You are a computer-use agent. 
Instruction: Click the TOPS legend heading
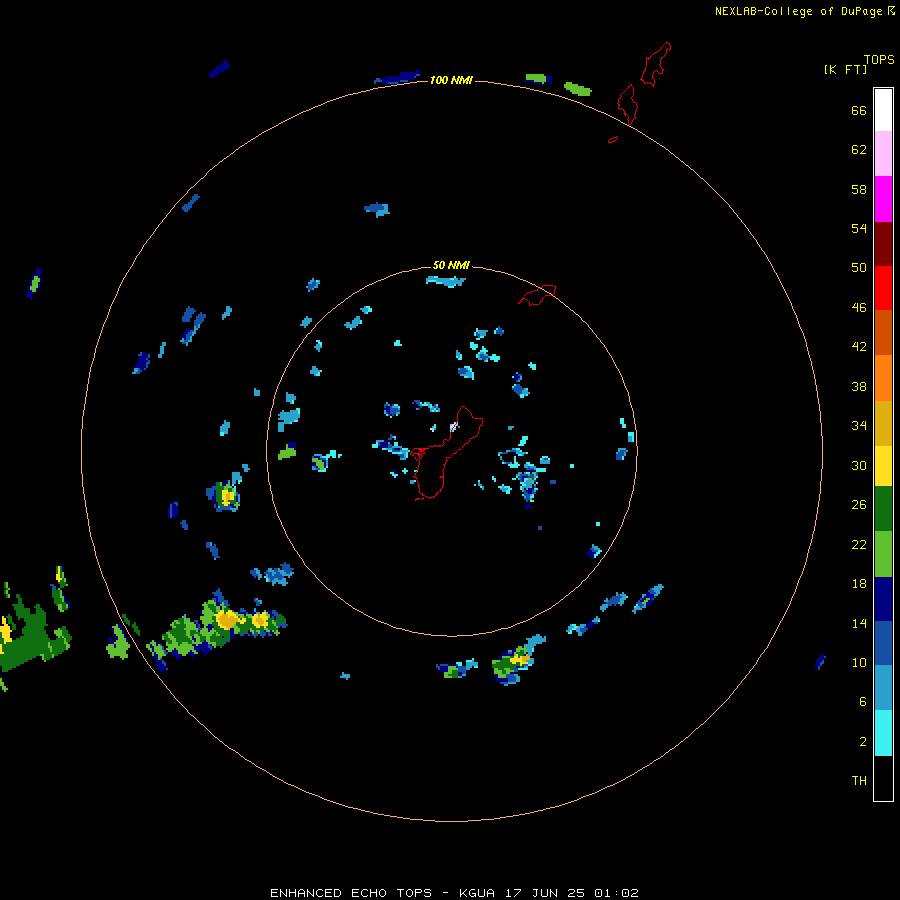point(879,59)
